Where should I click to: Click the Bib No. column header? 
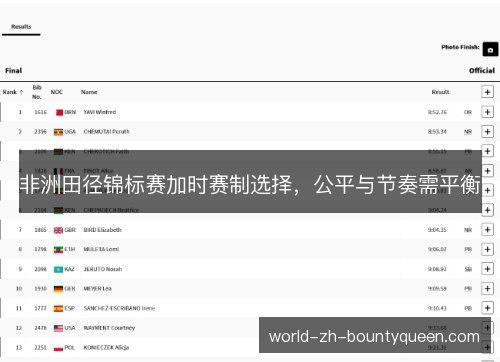tap(37, 92)
